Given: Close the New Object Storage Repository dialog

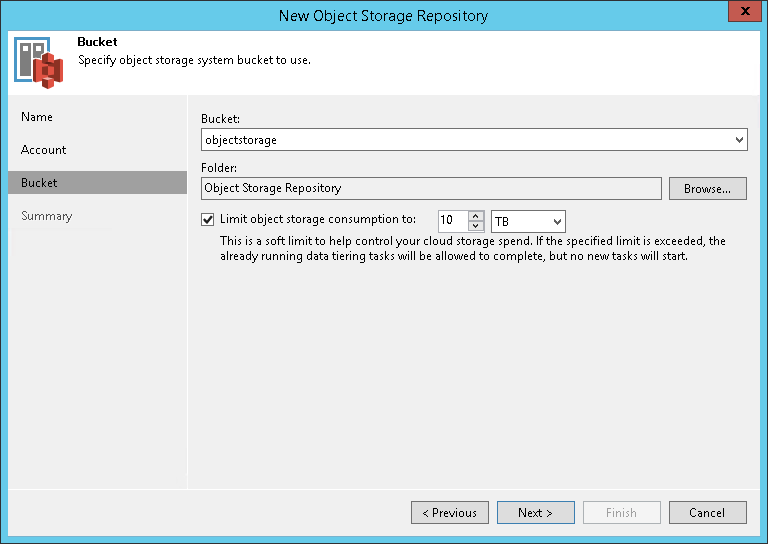Looking at the screenshot, I should click(740, 13).
